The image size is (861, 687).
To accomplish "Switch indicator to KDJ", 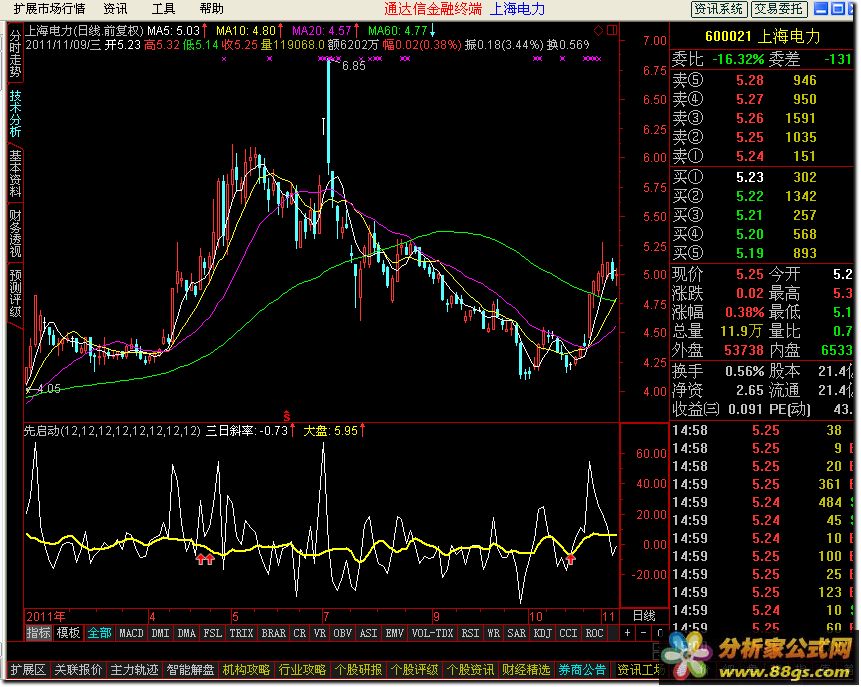I will coord(543,633).
